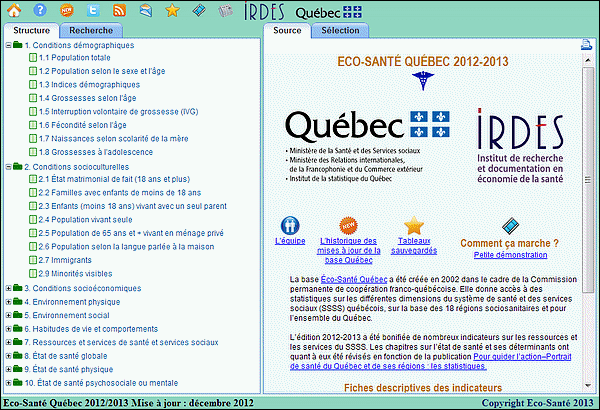600x410 pixels.
Task: Switch to the Recherche tab
Action: coord(91,30)
